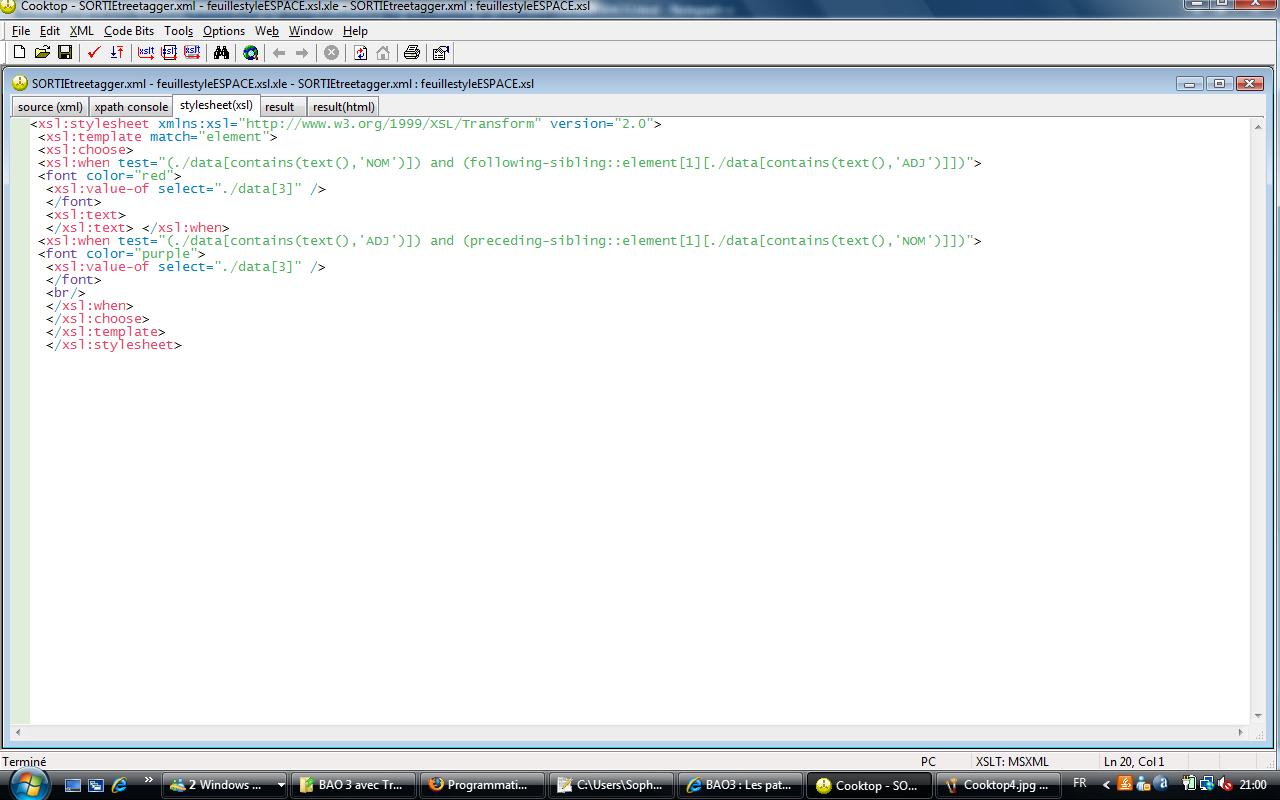Create a new file via toolbar
The image size is (1280, 800).
tap(19, 52)
